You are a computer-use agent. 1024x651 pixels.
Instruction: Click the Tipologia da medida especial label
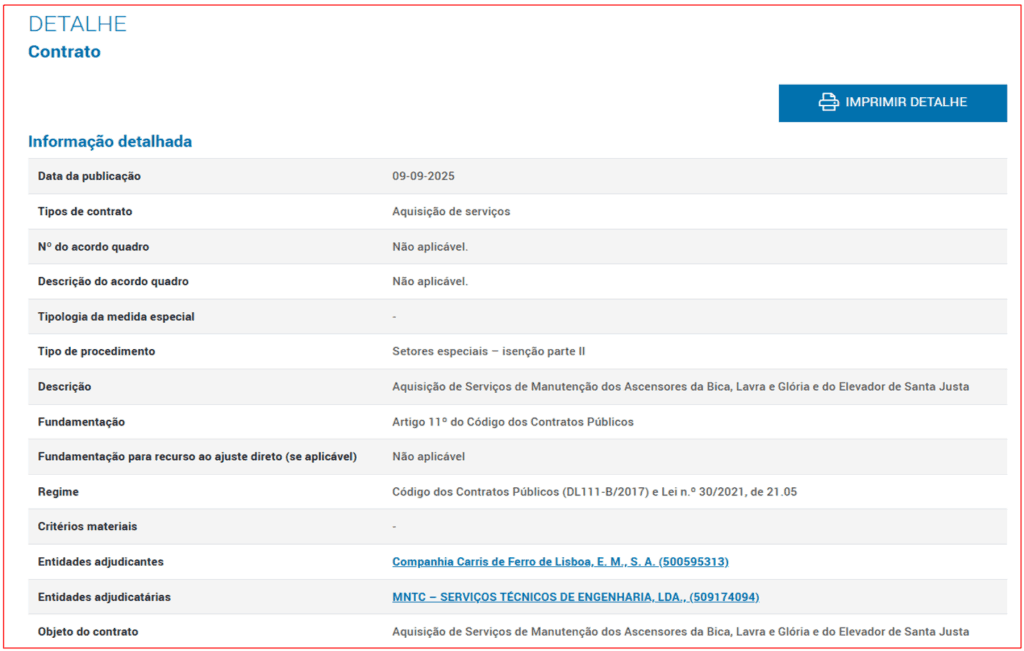[116, 316]
